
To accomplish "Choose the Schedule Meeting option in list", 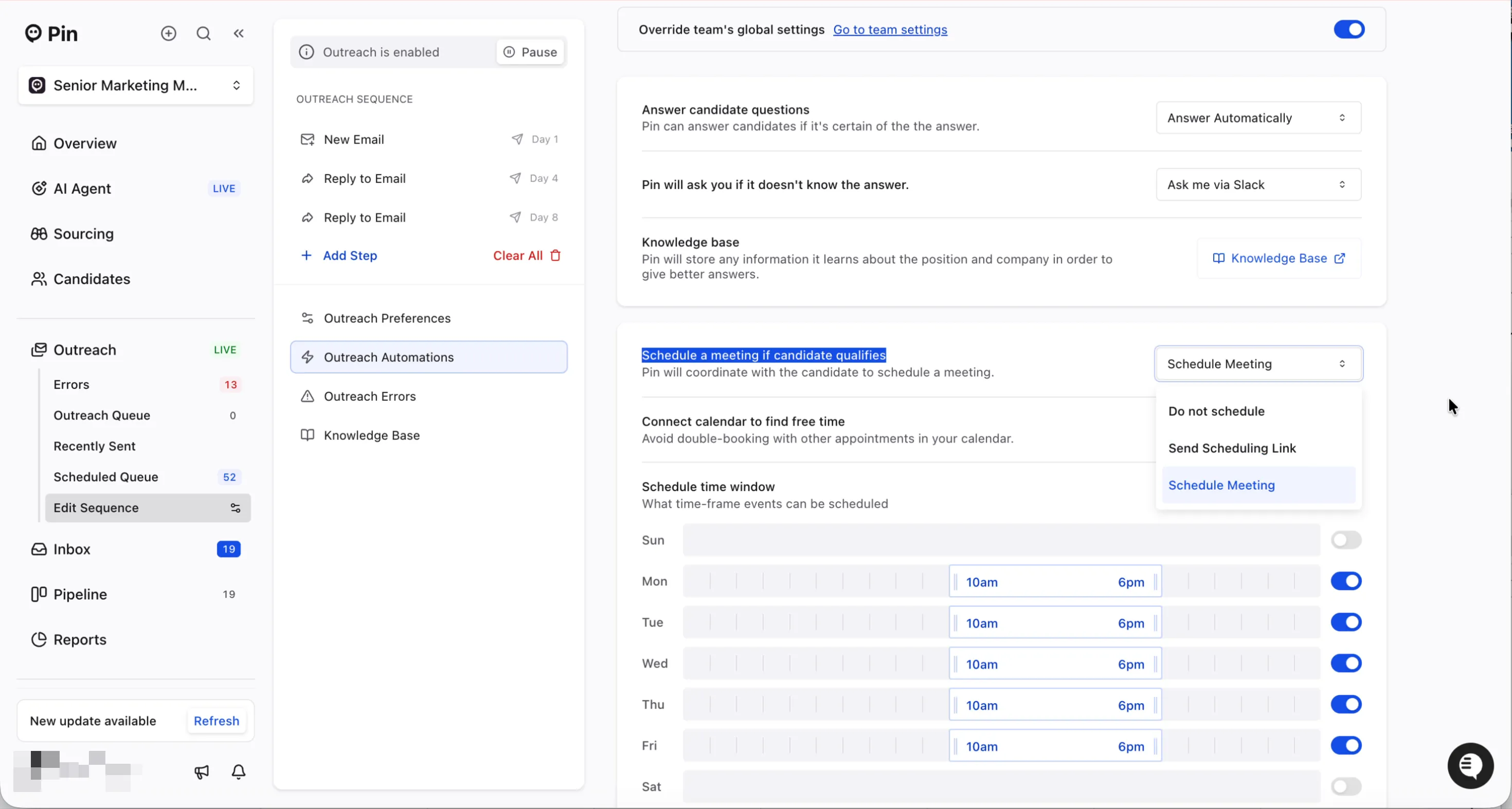I will coord(1258,485).
